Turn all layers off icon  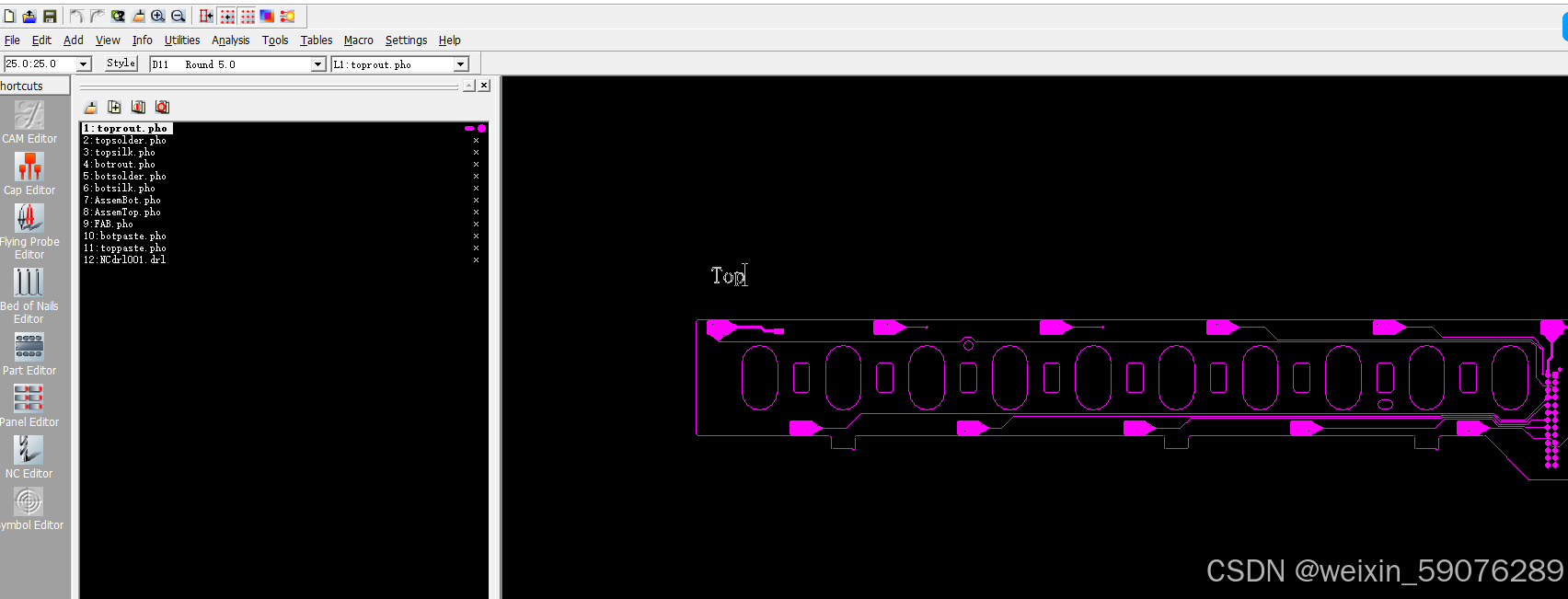click(x=162, y=108)
